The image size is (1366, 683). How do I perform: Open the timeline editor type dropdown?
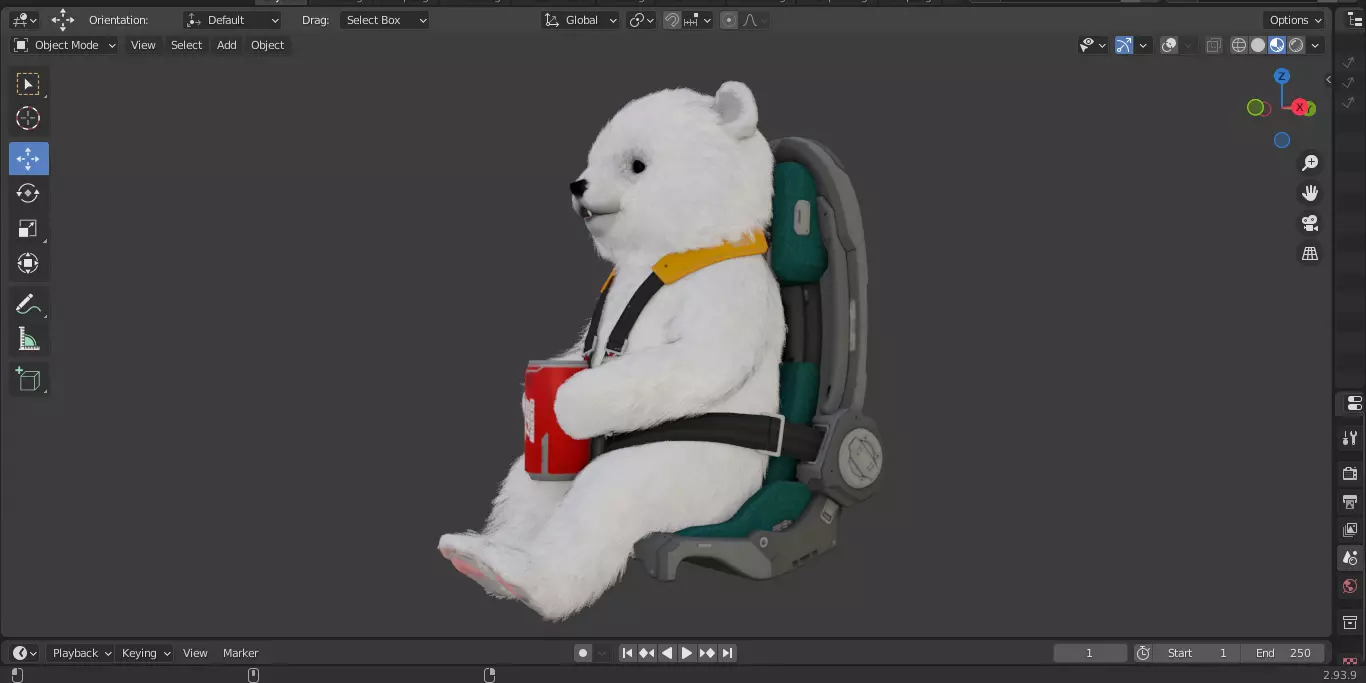(24, 653)
